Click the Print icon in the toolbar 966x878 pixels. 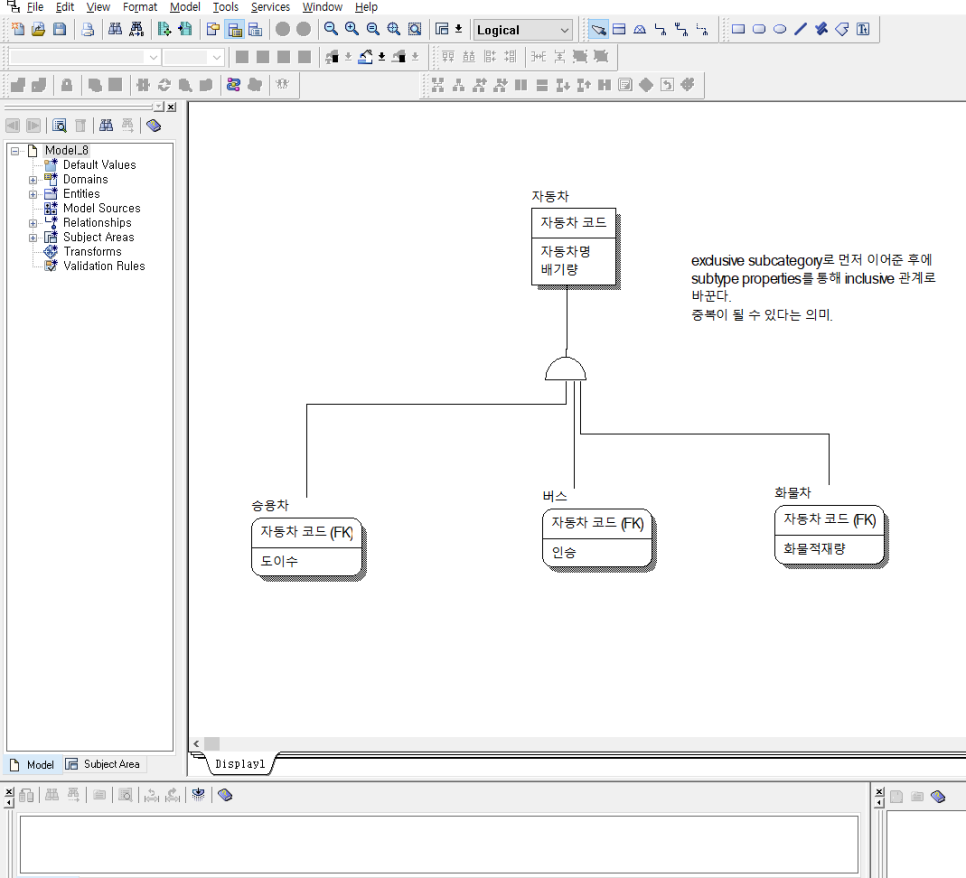pos(87,29)
